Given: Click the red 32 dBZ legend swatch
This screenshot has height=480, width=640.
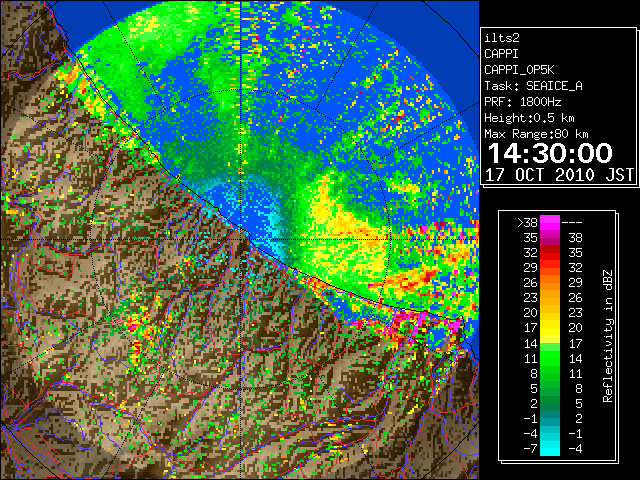Looking at the screenshot, I should (x=550, y=253).
